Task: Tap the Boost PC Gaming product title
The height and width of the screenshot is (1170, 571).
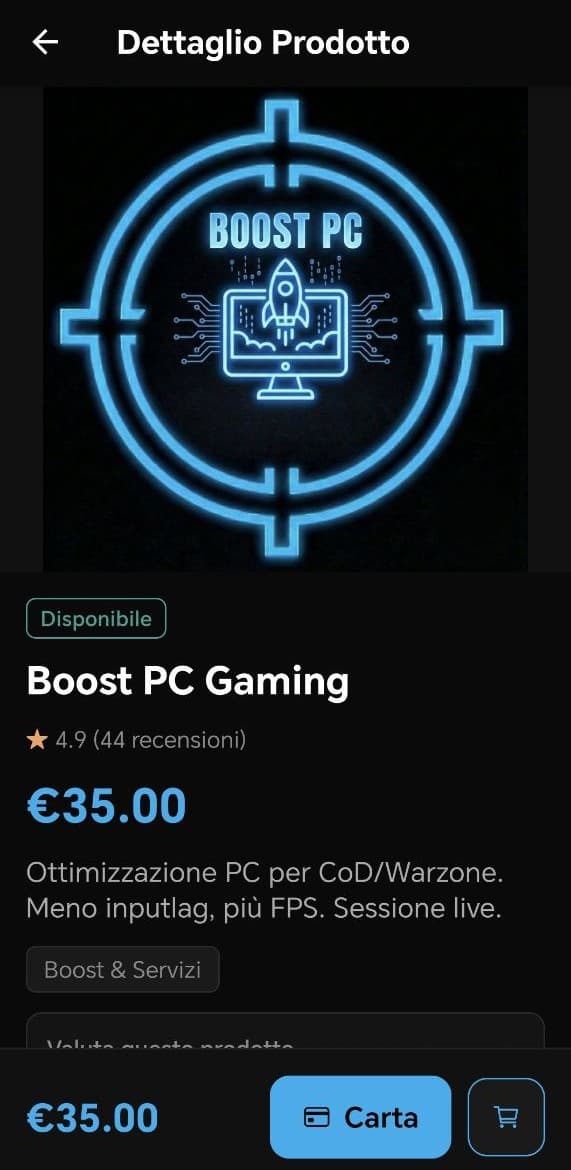Action: 187,681
